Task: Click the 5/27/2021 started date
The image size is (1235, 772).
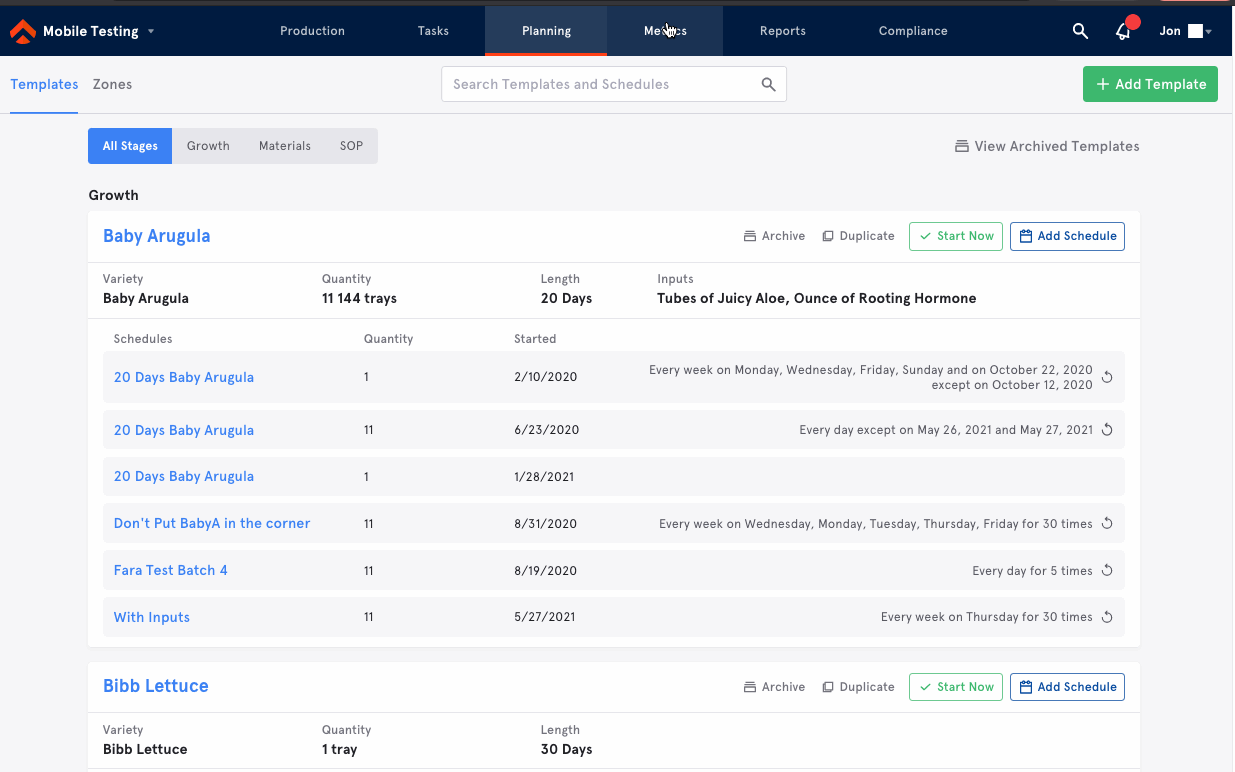Action: [546, 618]
